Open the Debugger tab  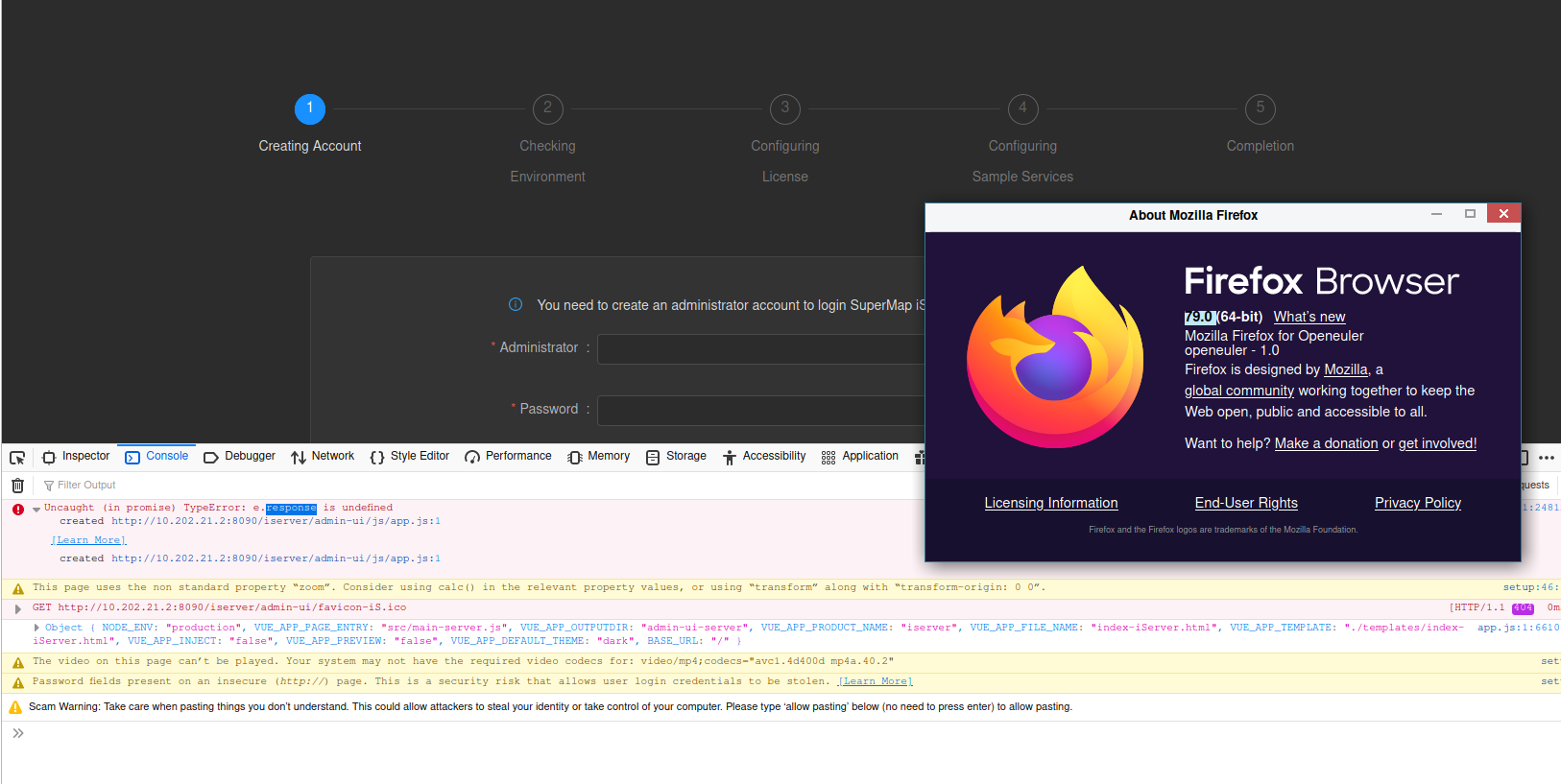point(240,457)
